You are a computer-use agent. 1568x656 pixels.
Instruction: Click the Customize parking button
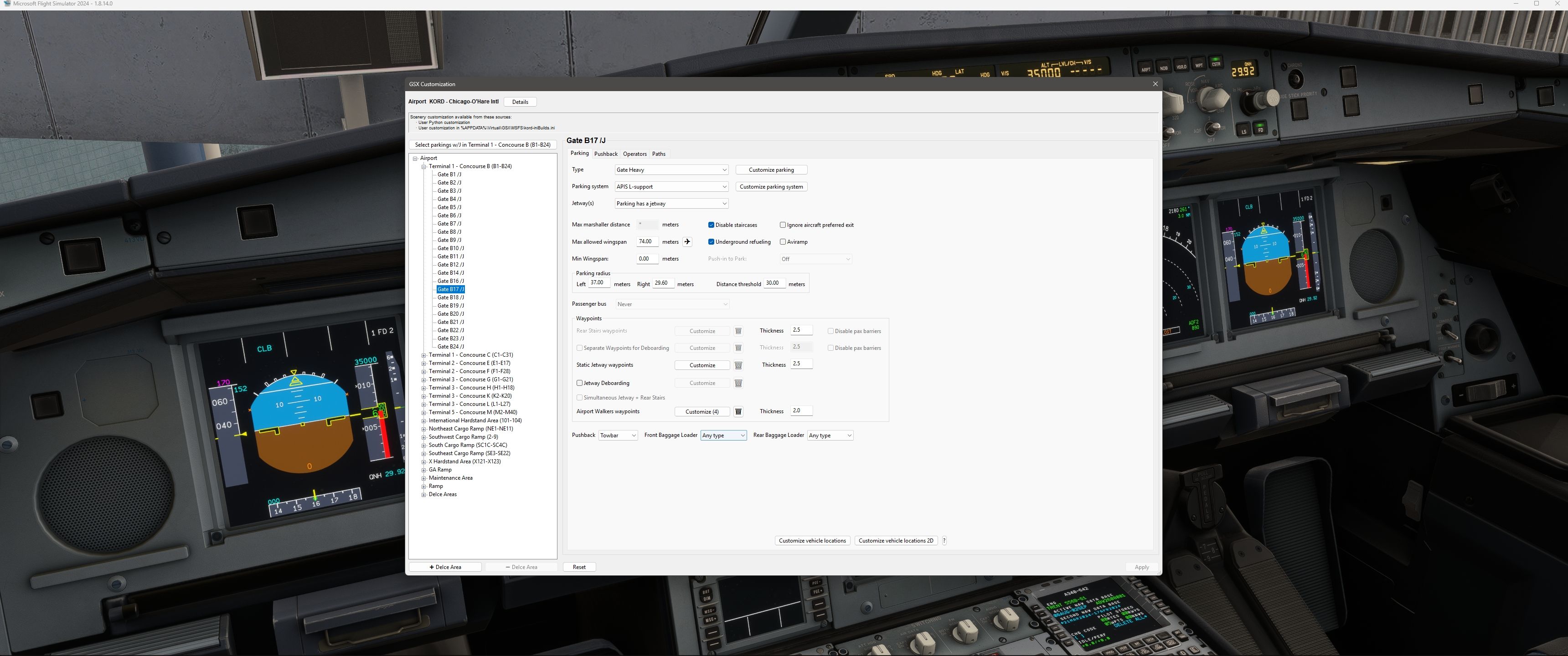[x=771, y=170]
